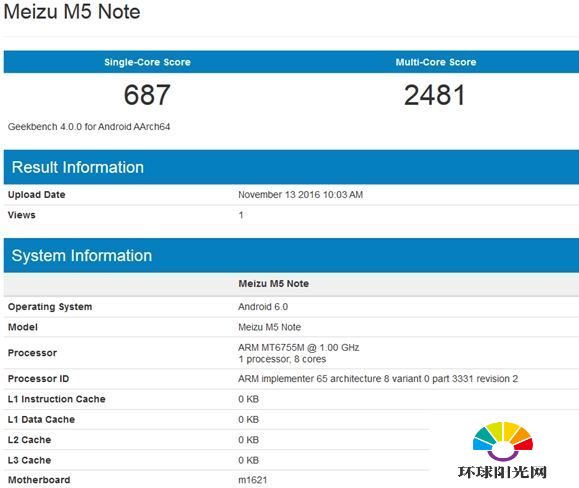
Task: Click the Processor ID label
Action: [x=38, y=379]
